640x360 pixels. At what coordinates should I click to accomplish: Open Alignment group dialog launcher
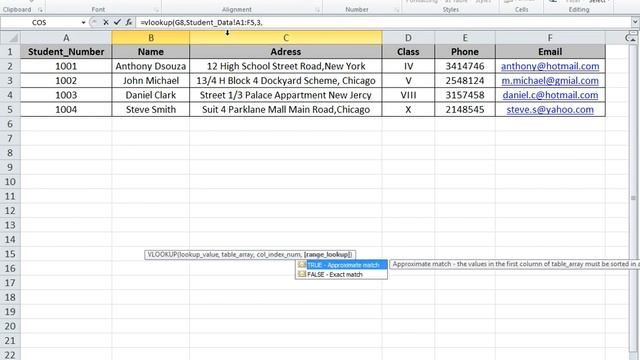pos(318,9)
